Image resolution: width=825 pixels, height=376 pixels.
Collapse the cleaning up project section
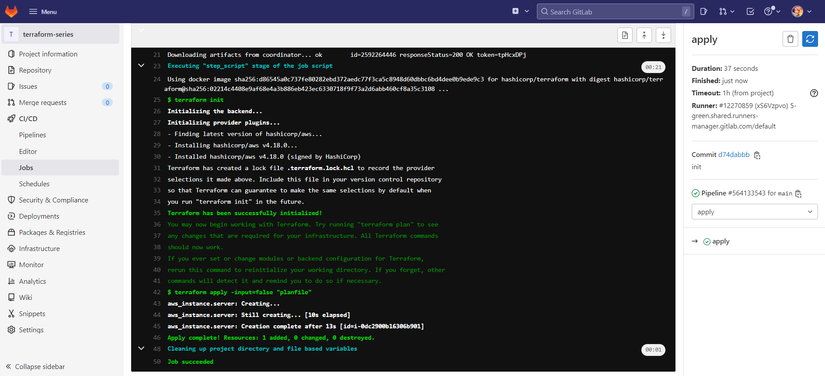tap(140, 348)
